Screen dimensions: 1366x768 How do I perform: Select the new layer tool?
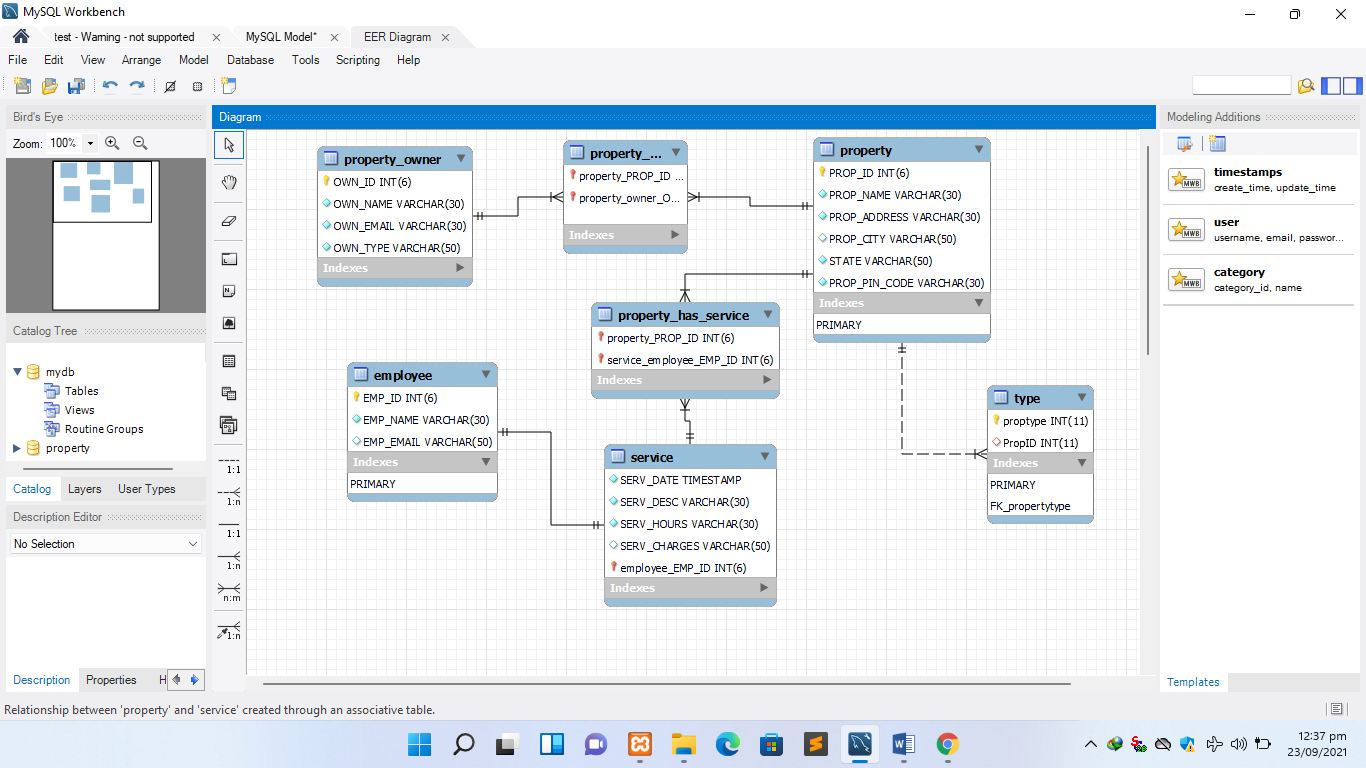pyautogui.click(x=229, y=259)
